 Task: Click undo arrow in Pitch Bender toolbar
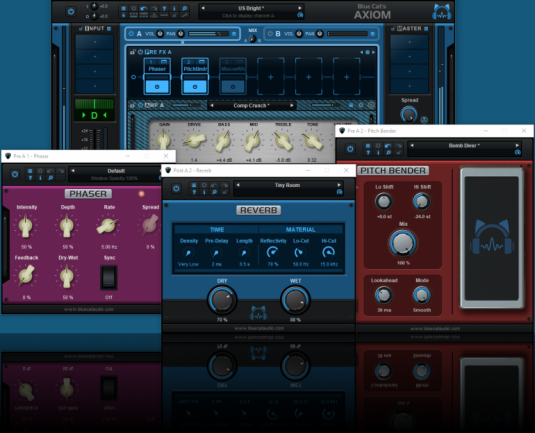(x=388, y=146)
